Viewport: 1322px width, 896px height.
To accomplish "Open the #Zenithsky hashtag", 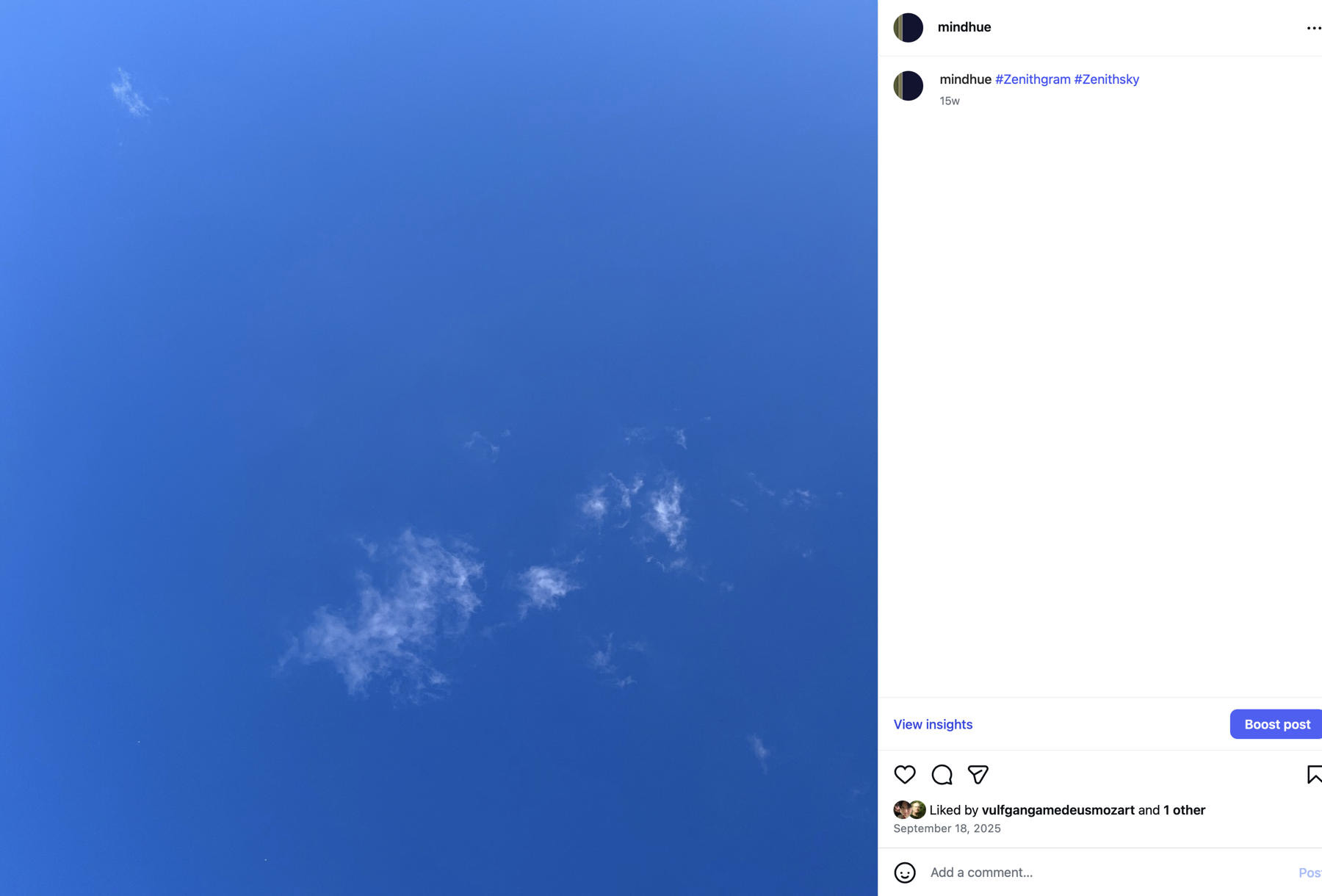I will (1107, 79).
